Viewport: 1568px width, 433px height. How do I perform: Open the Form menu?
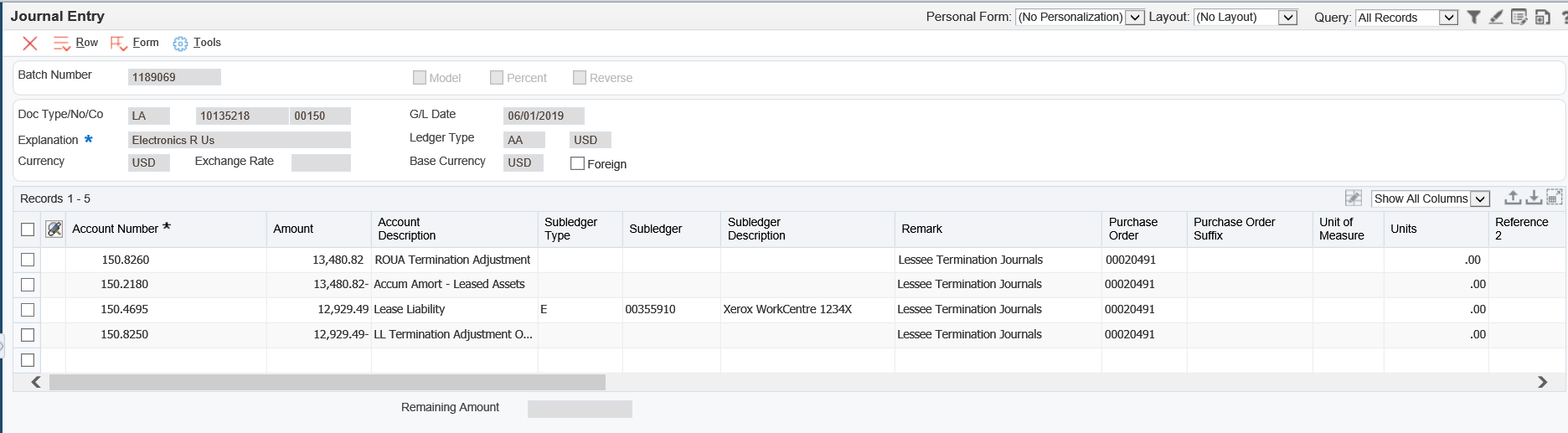[x=145, y=43]
